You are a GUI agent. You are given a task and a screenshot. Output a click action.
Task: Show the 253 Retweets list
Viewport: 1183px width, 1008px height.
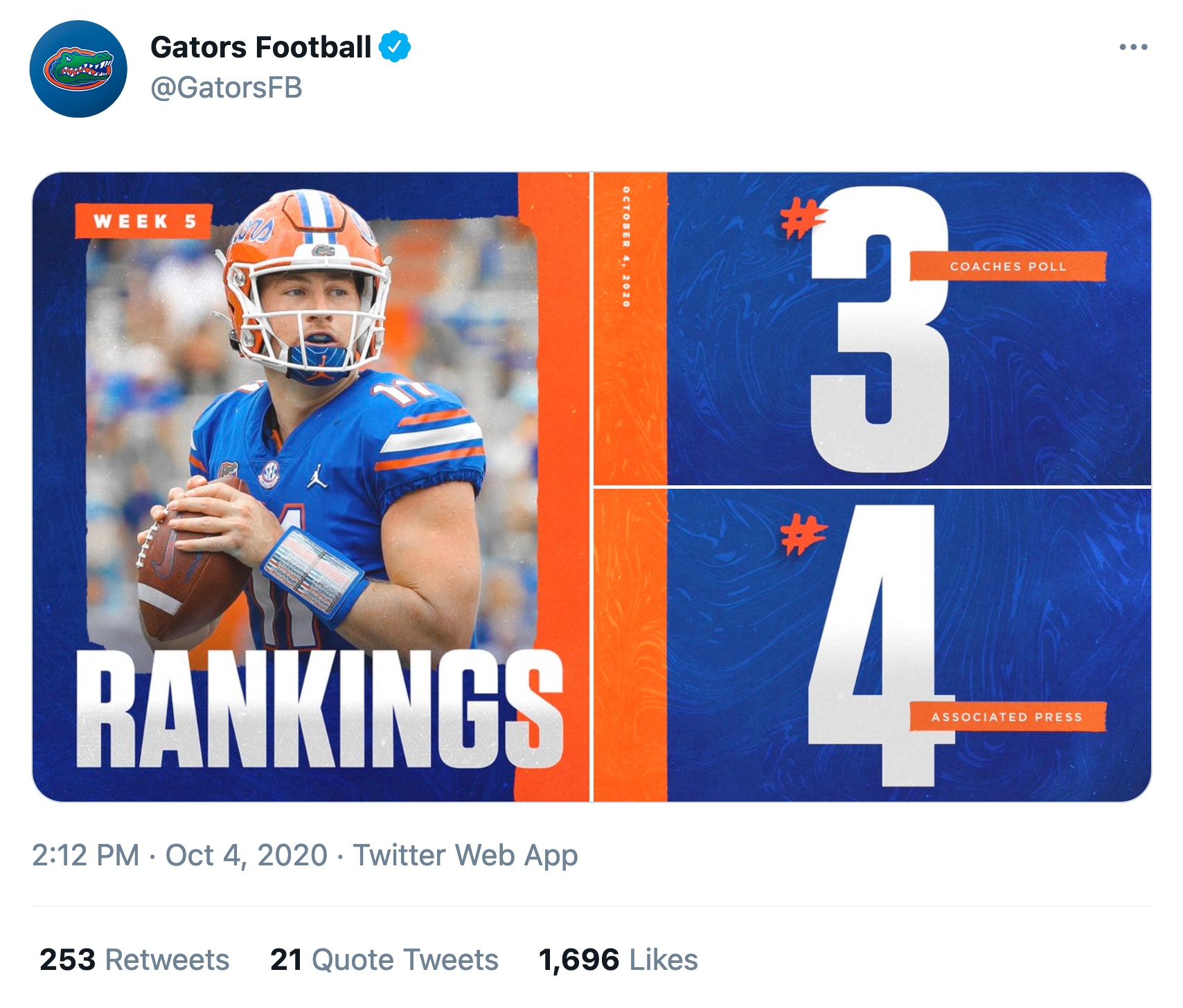[134, 960]
